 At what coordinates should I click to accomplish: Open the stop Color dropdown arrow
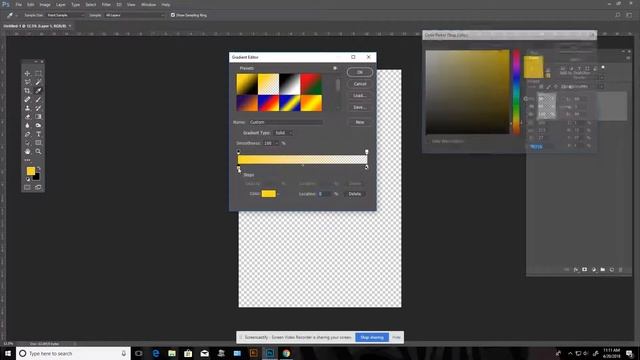click(x=278, y=194)
